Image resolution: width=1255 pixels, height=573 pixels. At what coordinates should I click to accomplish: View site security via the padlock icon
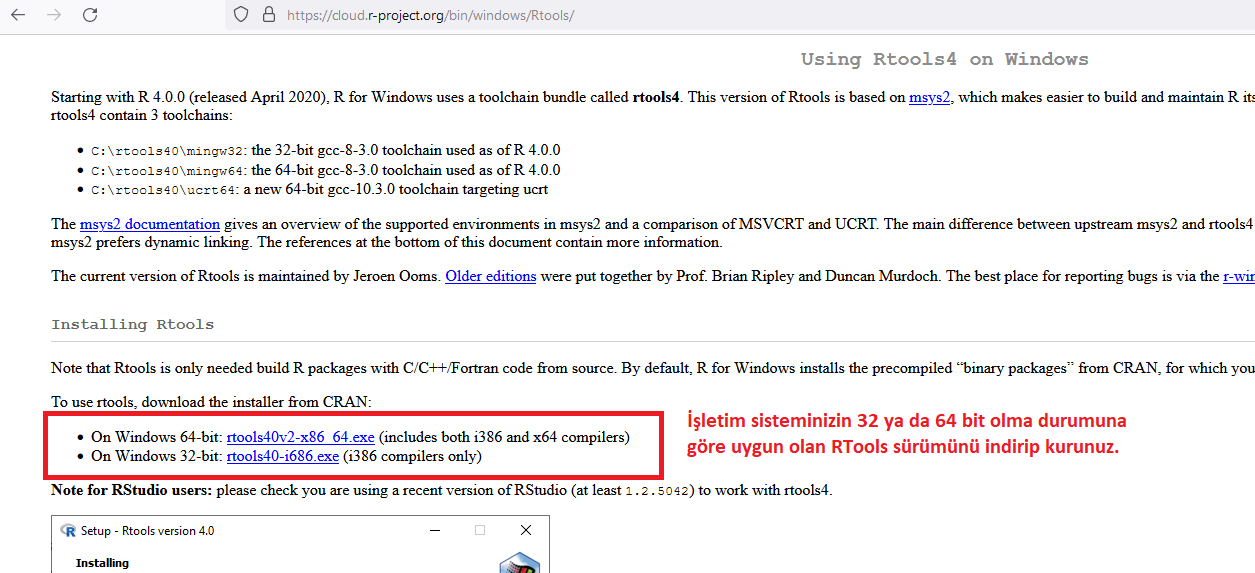[267, 15]
